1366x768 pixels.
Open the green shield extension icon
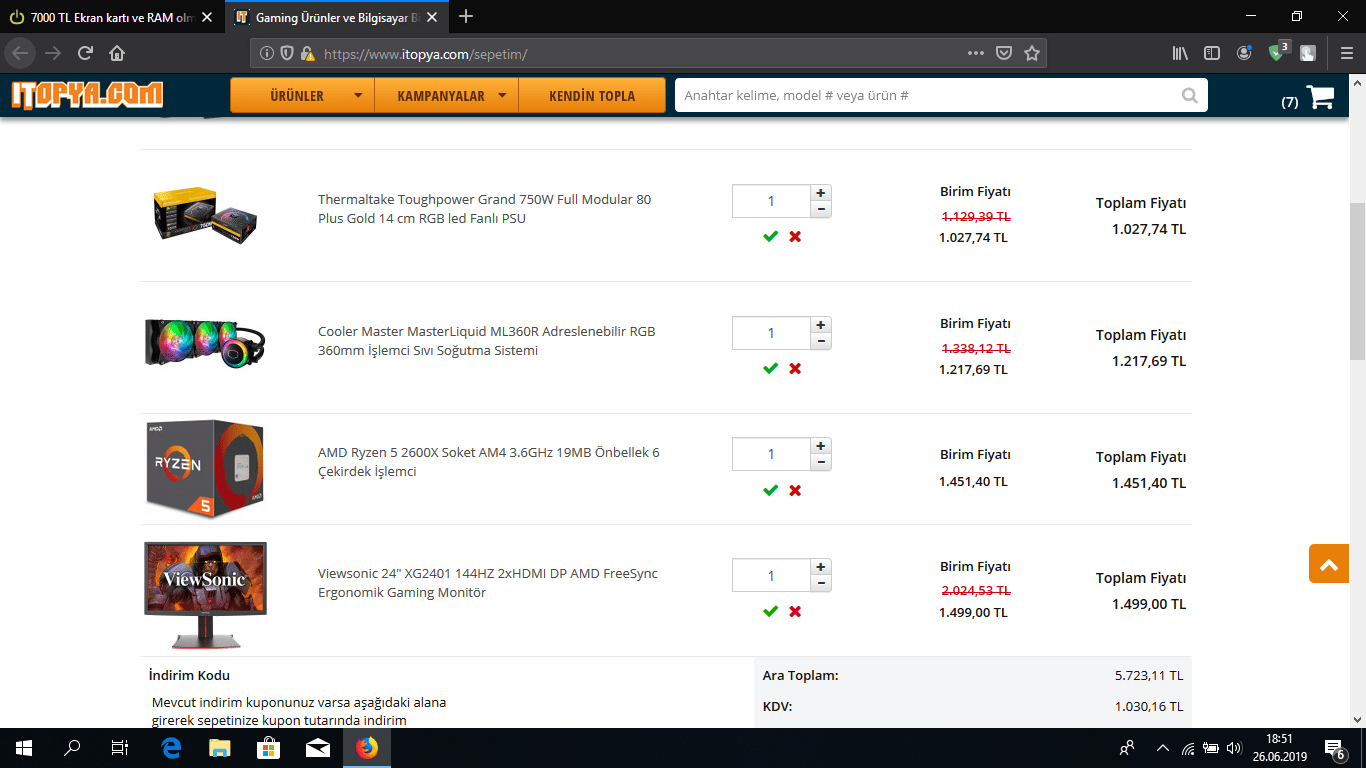click(x=1277, y=51)
